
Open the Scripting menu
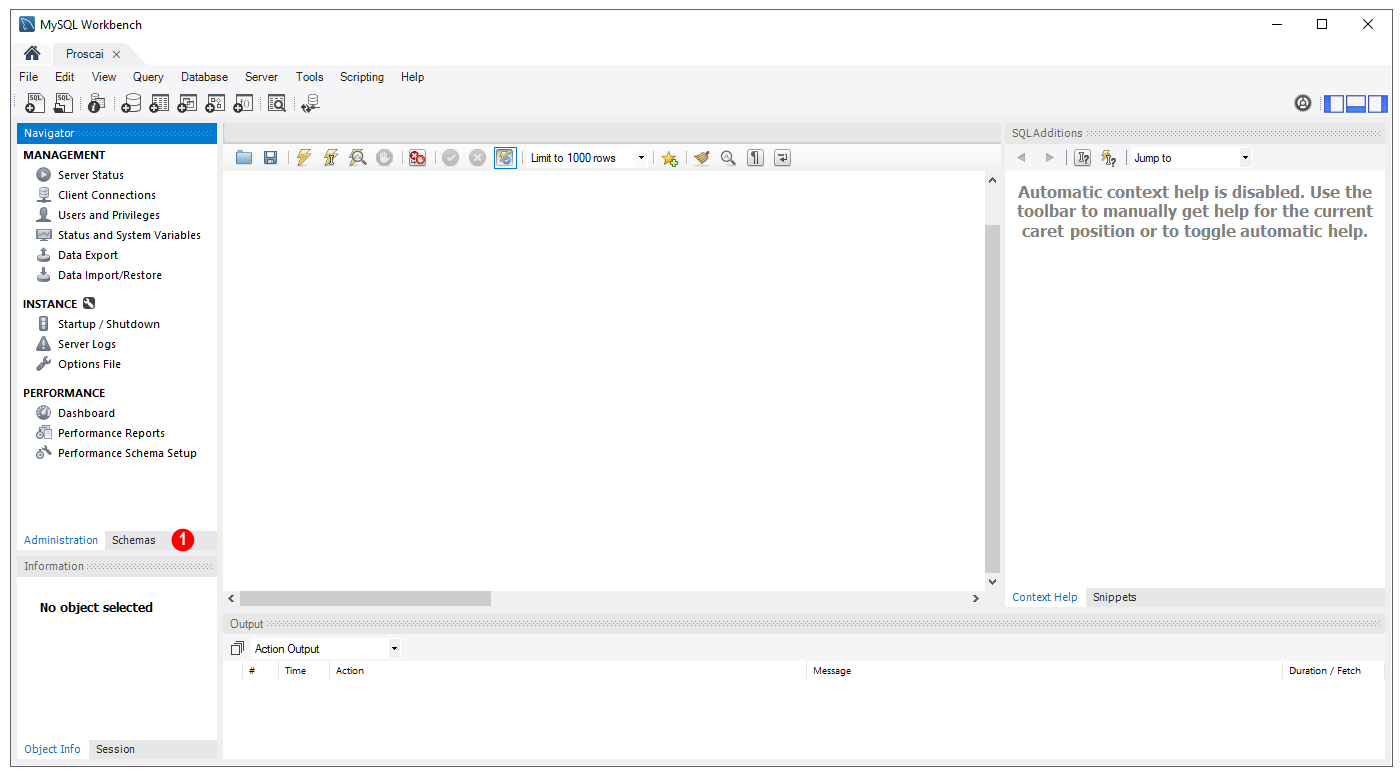(362, 77)
